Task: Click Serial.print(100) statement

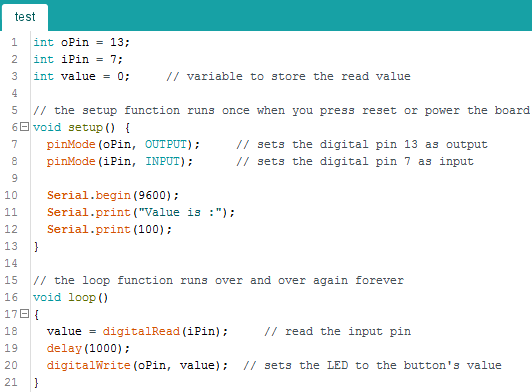Action: tap(109, 229)
